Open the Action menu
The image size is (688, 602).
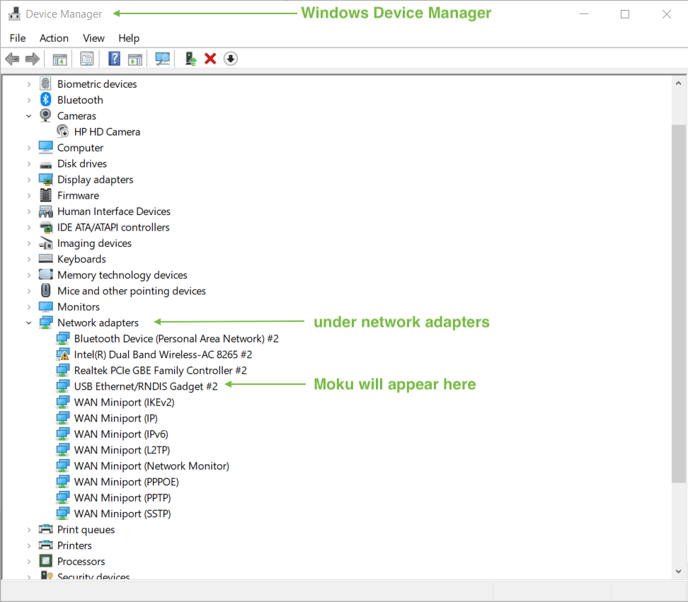pos(54,38)
